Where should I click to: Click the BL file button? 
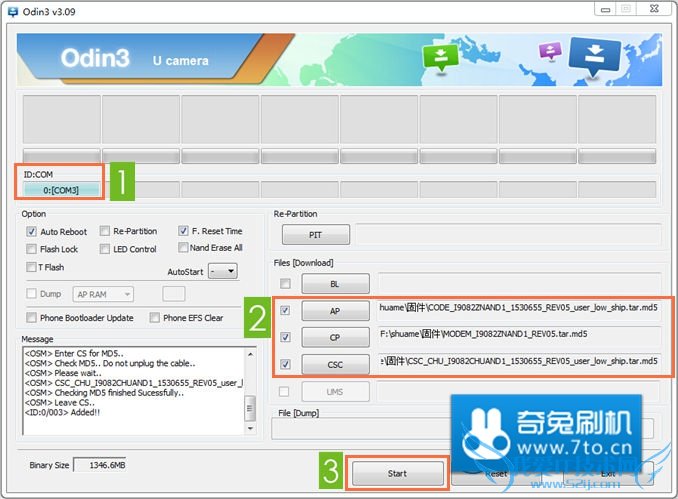pos(335,284)
